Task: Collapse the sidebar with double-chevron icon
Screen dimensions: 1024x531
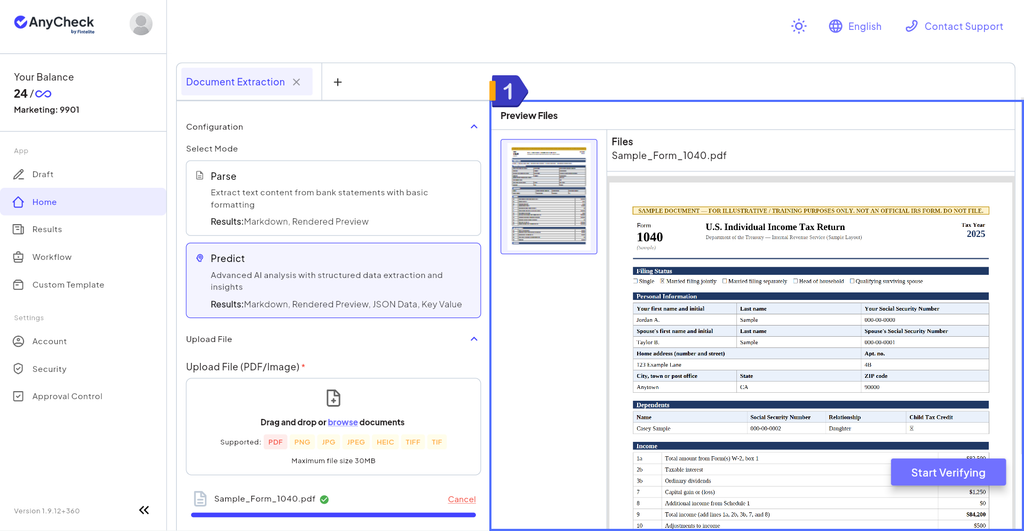Action: tap(144, 510)
